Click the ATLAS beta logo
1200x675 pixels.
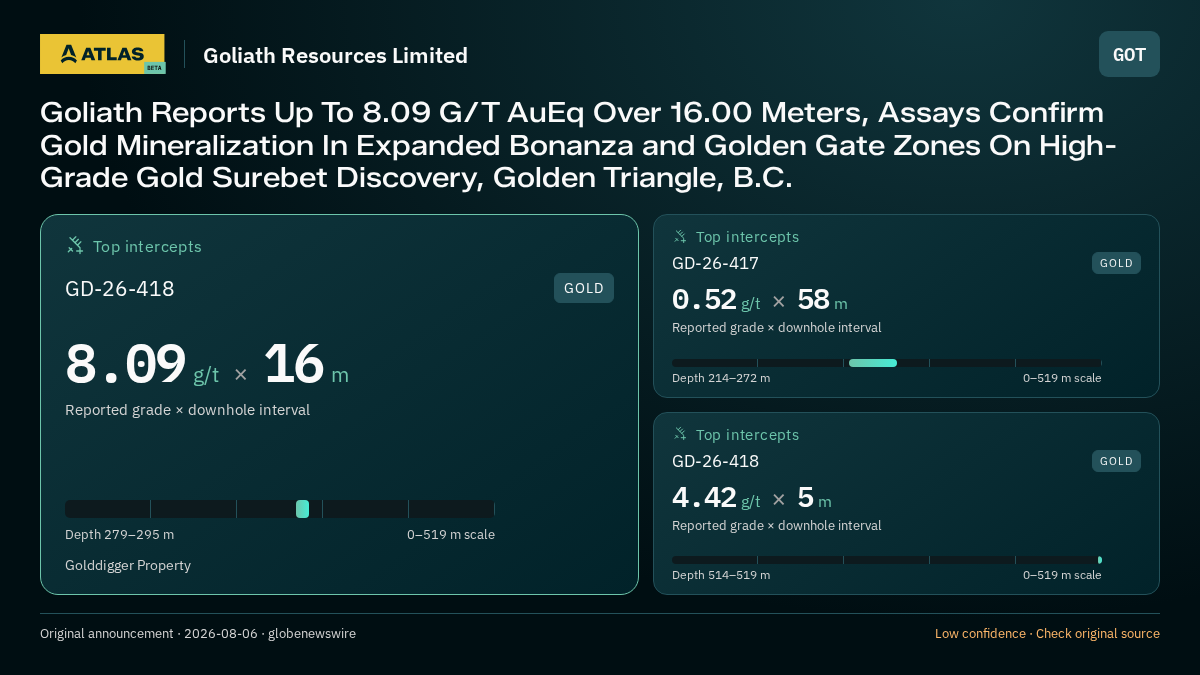point(102,54)
